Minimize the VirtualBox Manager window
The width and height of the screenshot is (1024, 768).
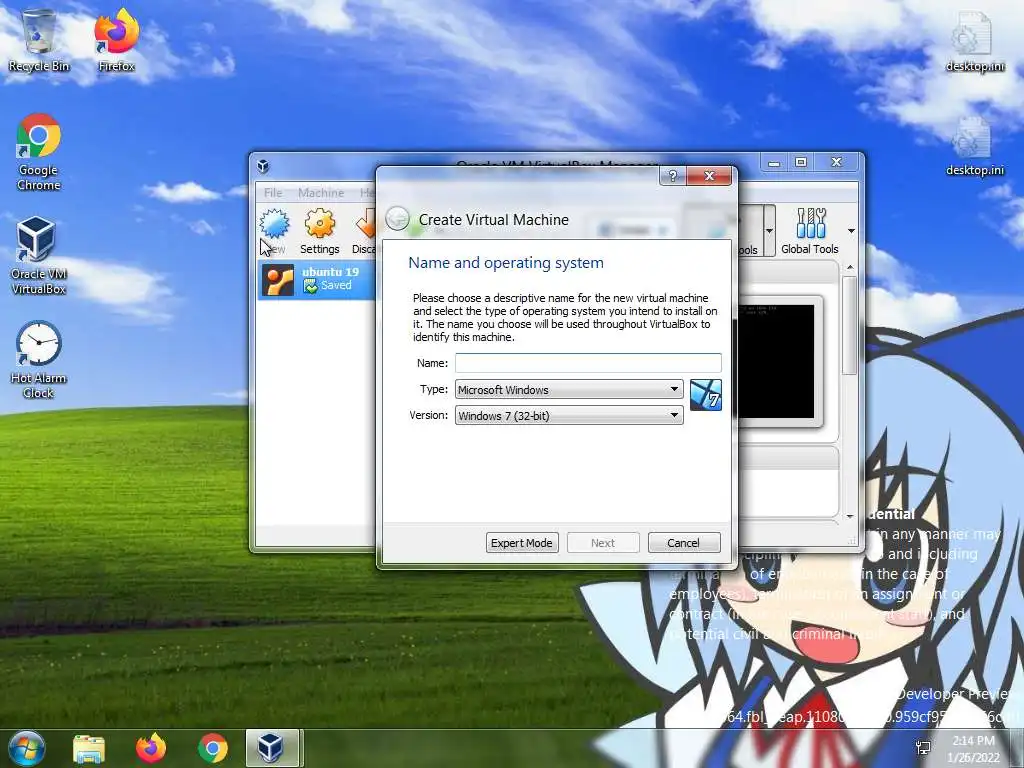click(774, 162)
